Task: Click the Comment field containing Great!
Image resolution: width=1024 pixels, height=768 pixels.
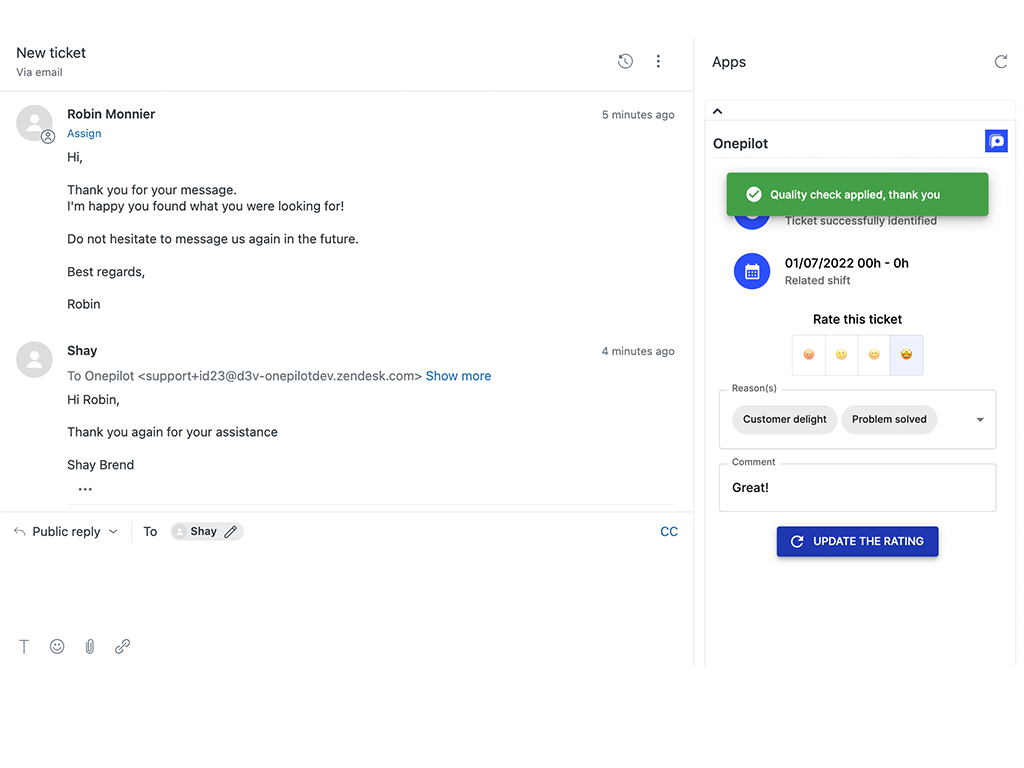Action: tap(857, 488)
